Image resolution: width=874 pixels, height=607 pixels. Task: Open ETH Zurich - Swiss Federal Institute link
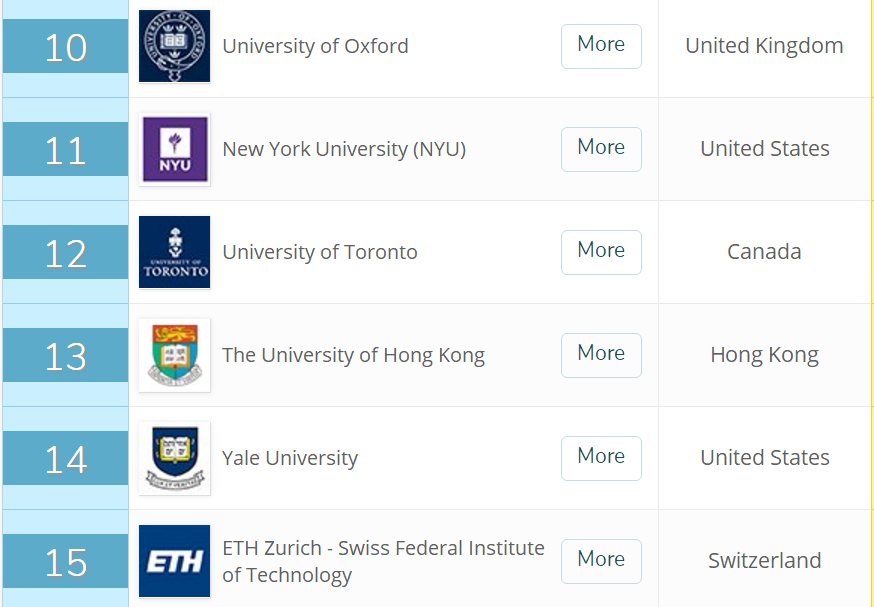tap(383, 561)
